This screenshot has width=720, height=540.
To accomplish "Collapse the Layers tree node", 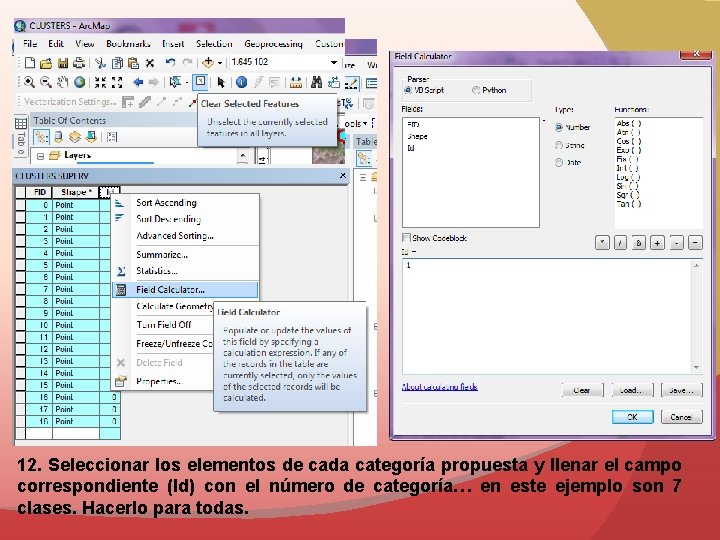I will pos(40,156).
